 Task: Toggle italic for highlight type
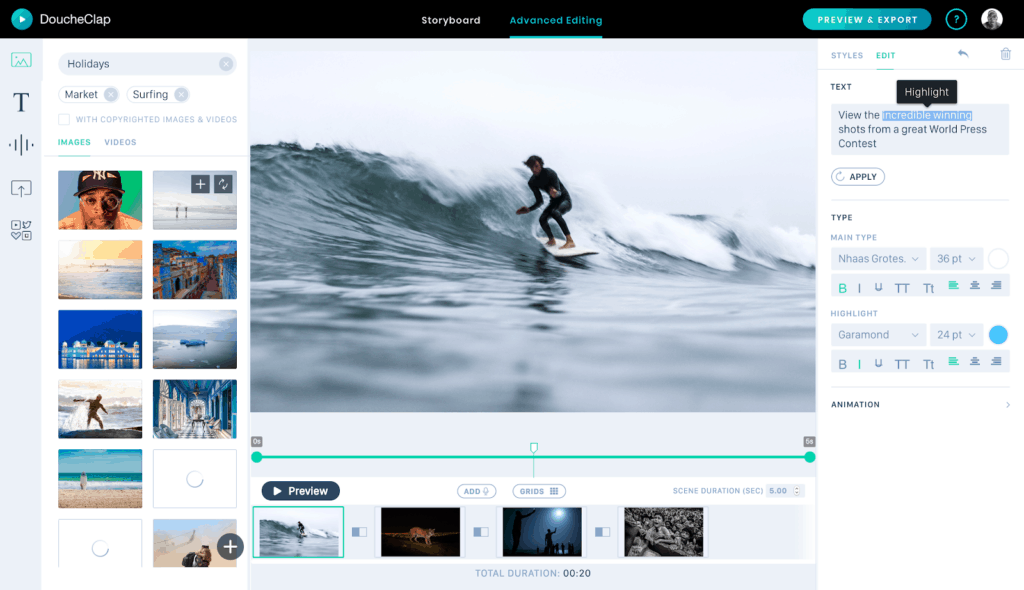pyautogui.click(x=859, y=364)
